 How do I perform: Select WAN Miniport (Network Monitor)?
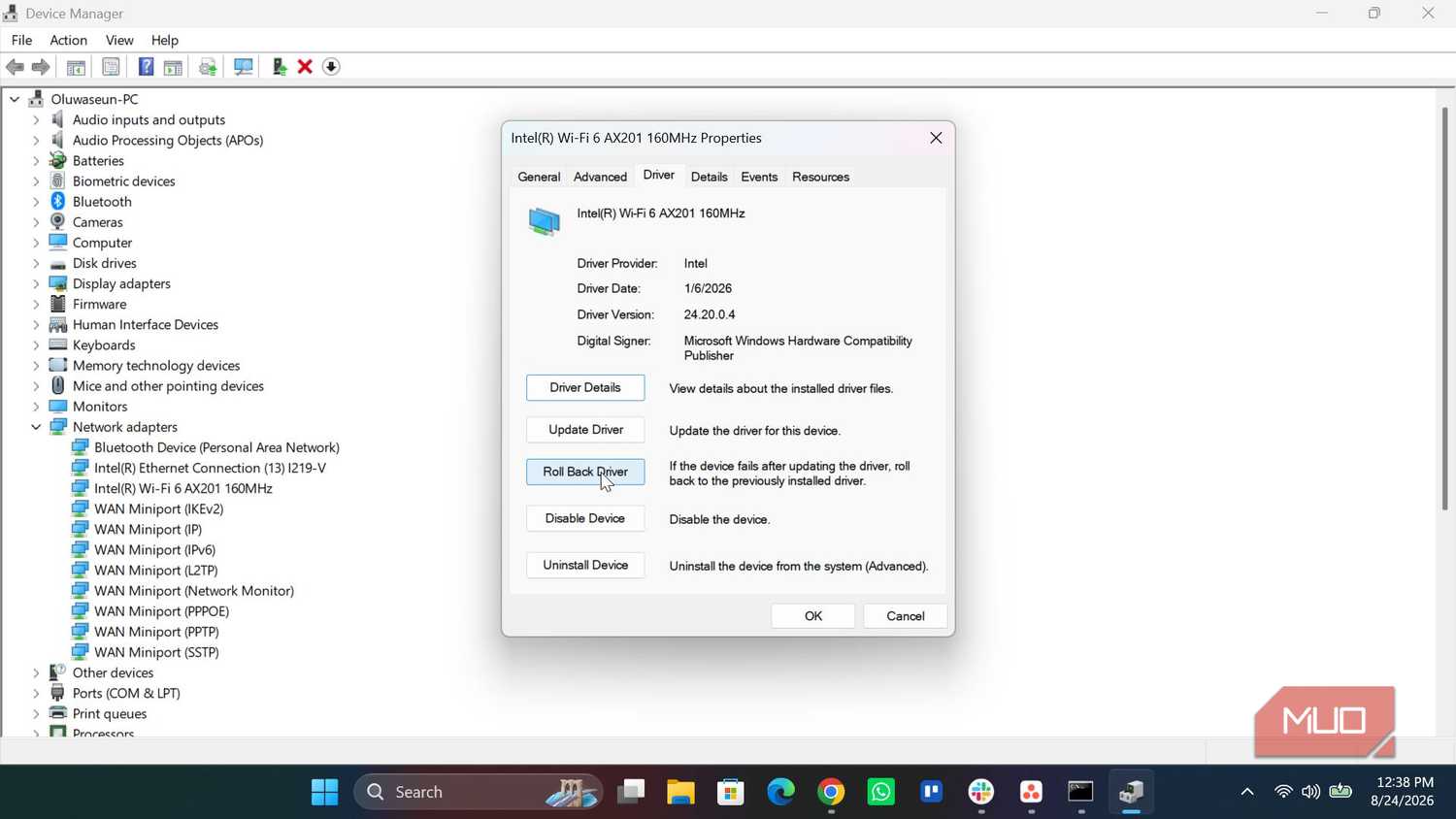pyautogui.click(x=194, y=591)
